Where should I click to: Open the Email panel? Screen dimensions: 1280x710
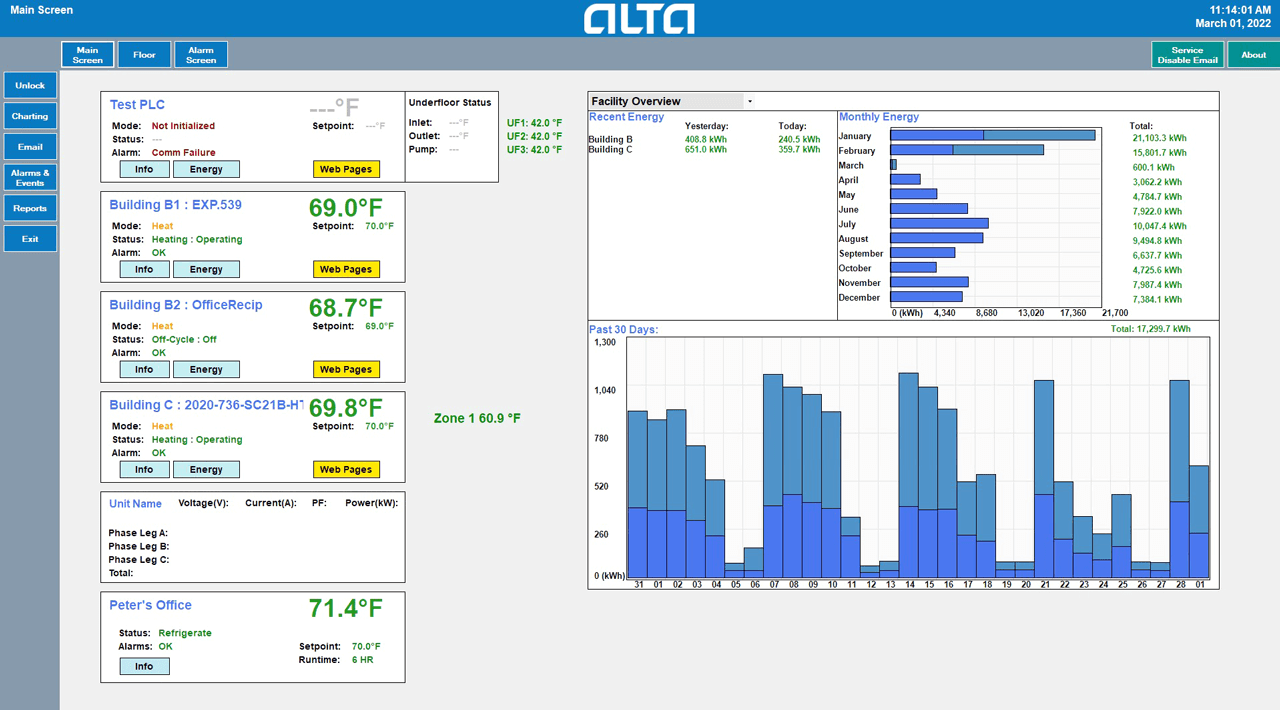point(30,146)
